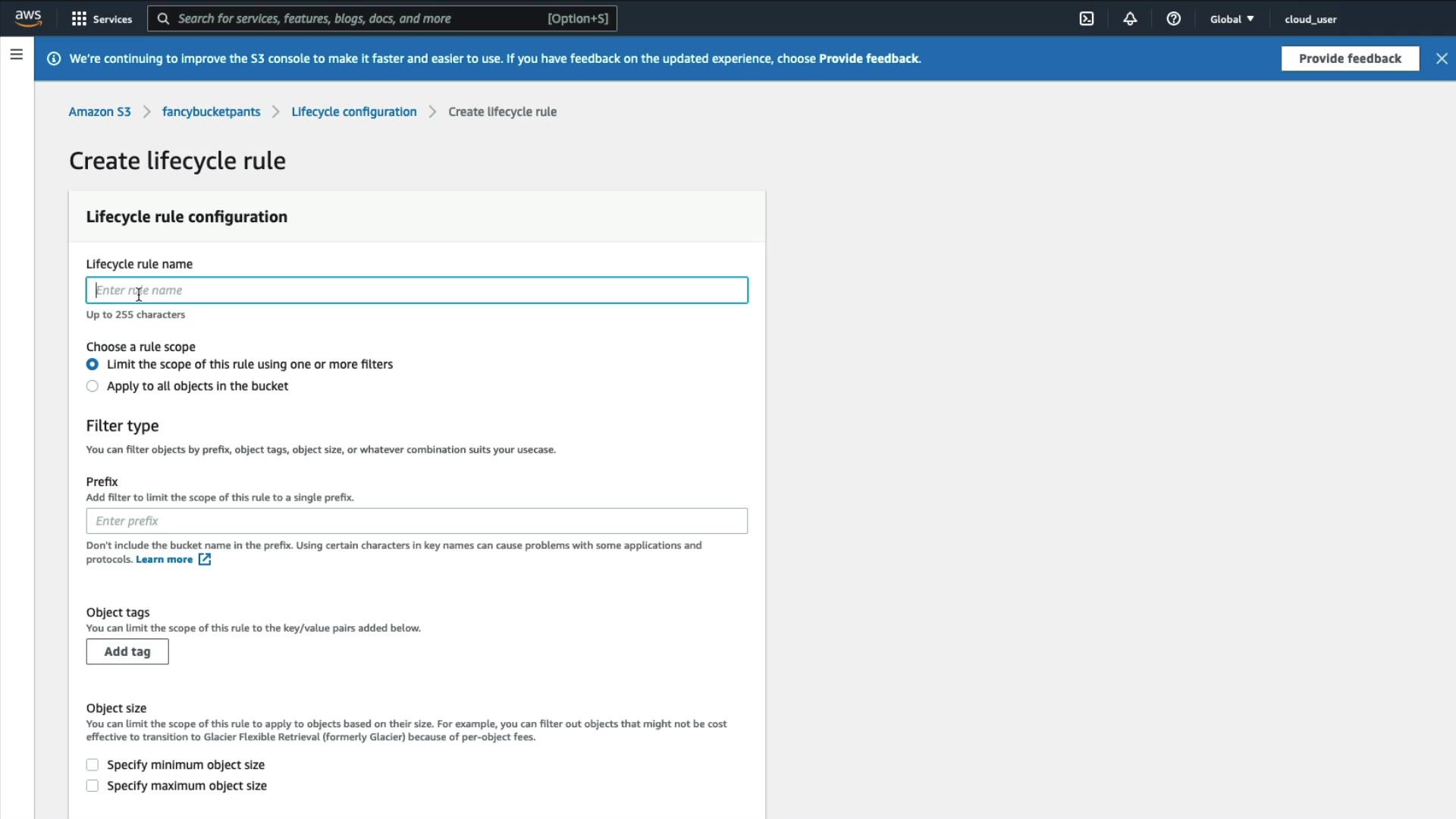This screenshot has width=1456, height=819.
Task: Launch the CloudShell terminal icon
Action: 1087,19
